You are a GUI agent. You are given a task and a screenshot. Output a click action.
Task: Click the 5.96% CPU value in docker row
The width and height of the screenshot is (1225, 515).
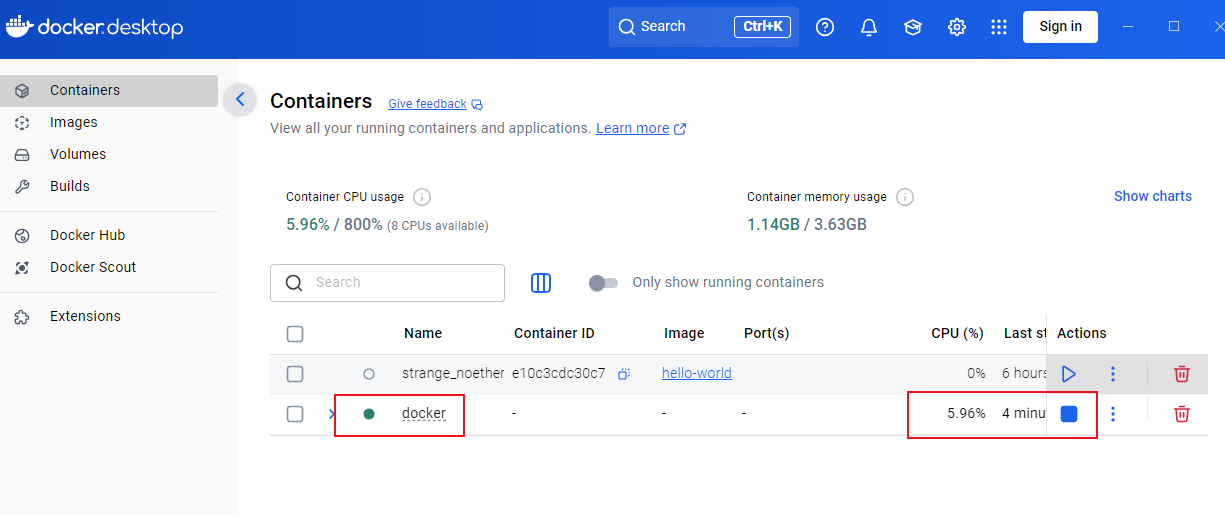966,413
